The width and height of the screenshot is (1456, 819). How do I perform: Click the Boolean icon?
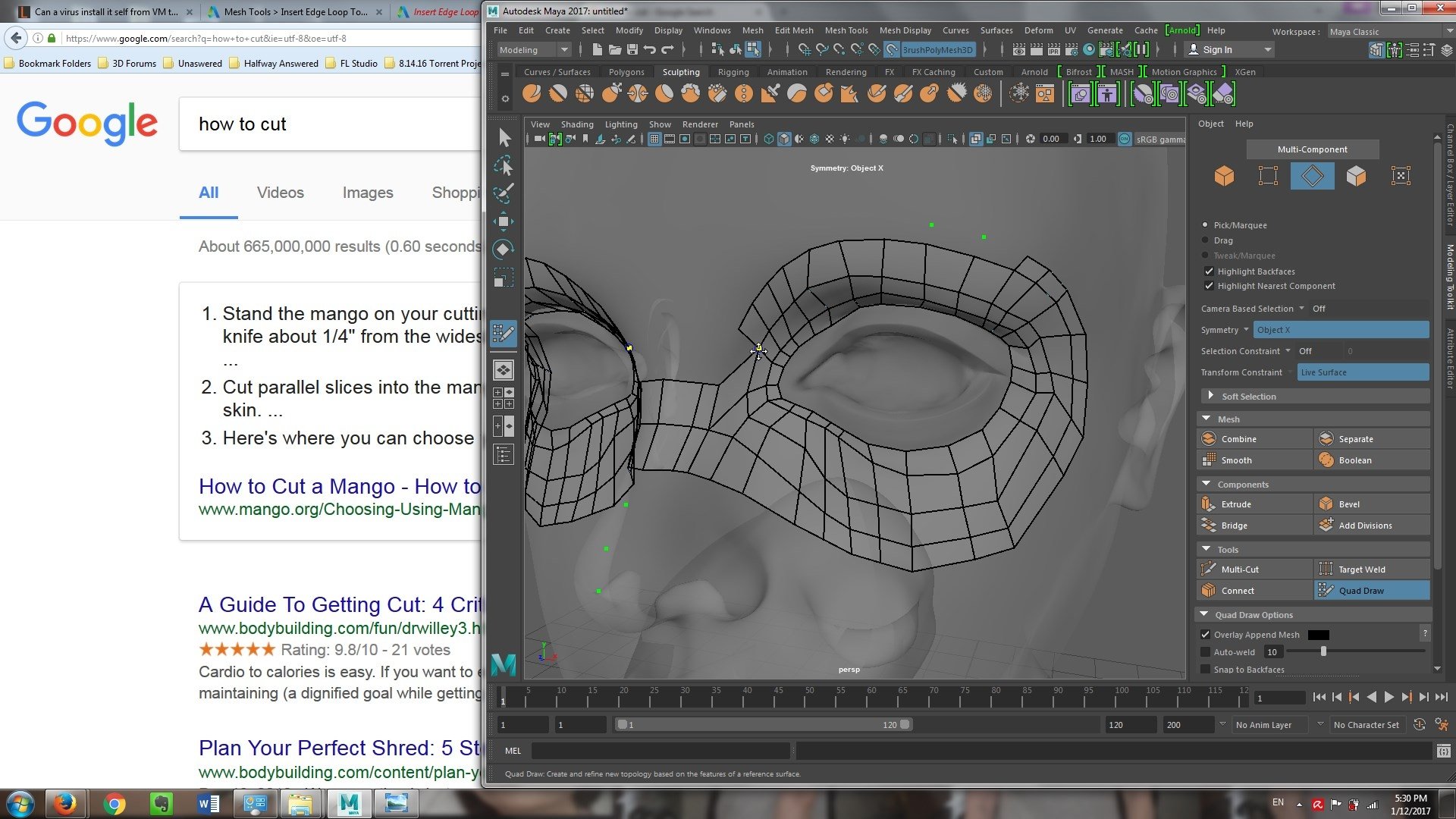tap(1326, 460)
